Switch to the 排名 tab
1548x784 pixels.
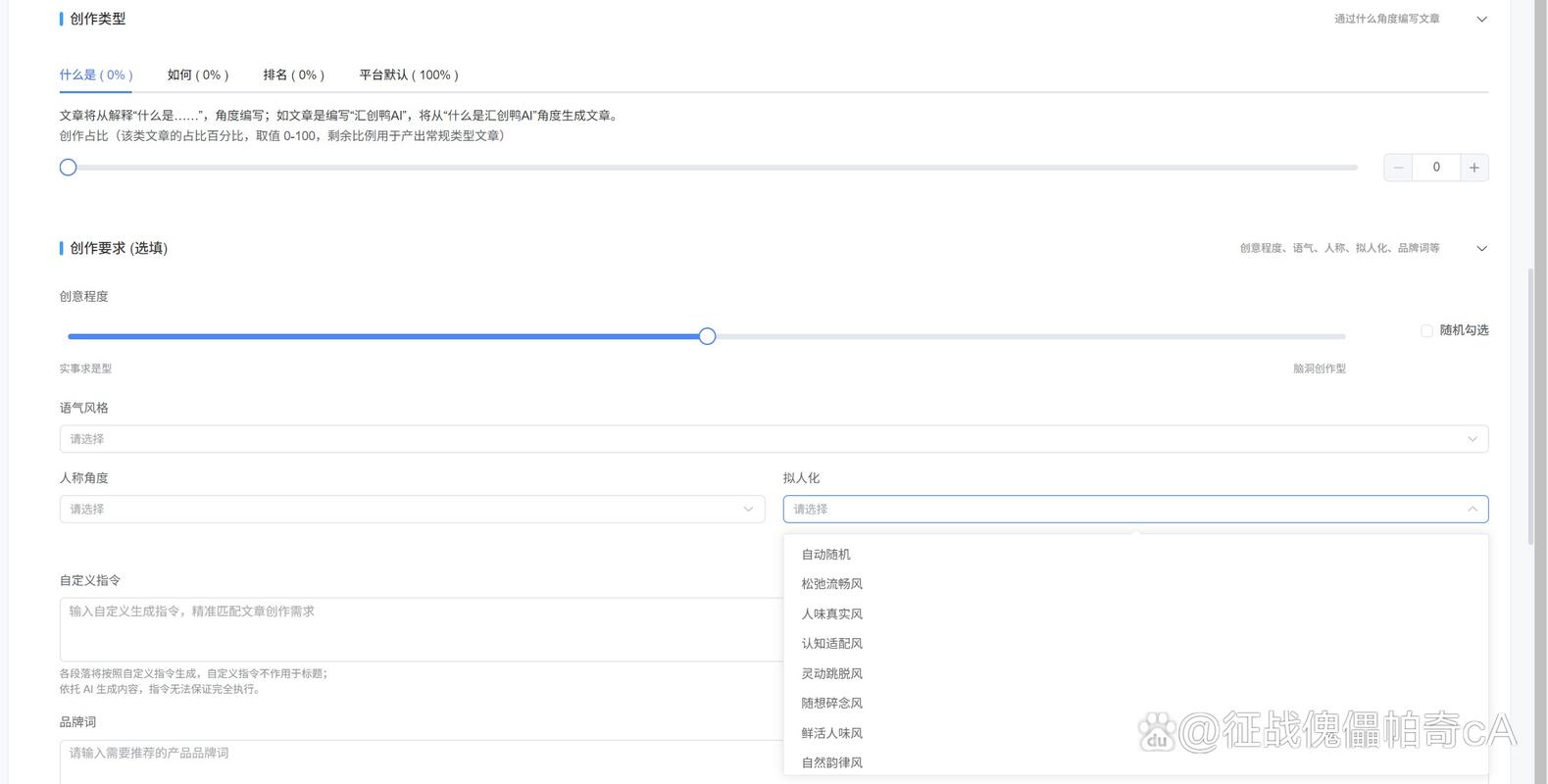click(293, 75)
